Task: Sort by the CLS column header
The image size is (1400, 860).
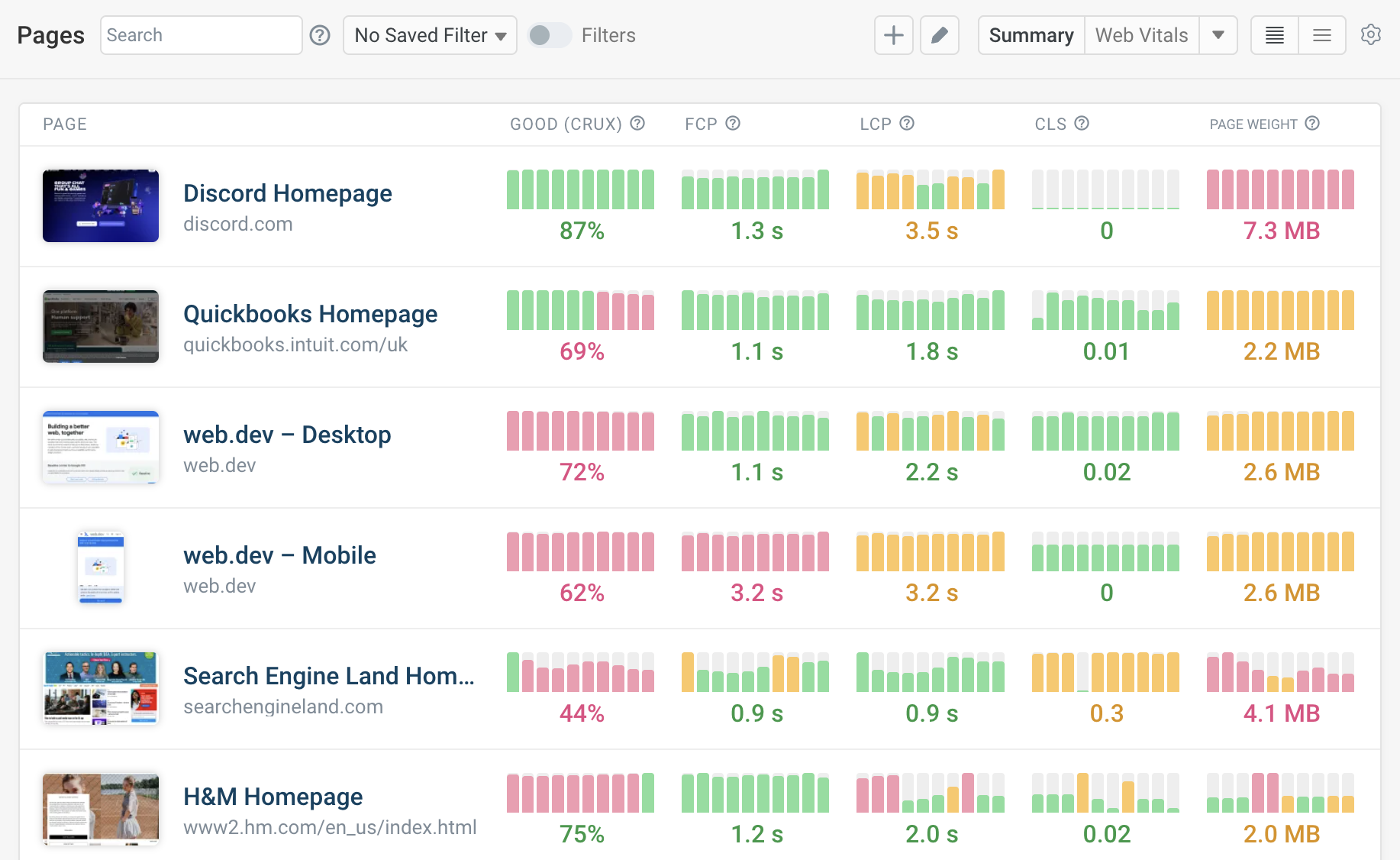Action: click(x=1050, y=124)
